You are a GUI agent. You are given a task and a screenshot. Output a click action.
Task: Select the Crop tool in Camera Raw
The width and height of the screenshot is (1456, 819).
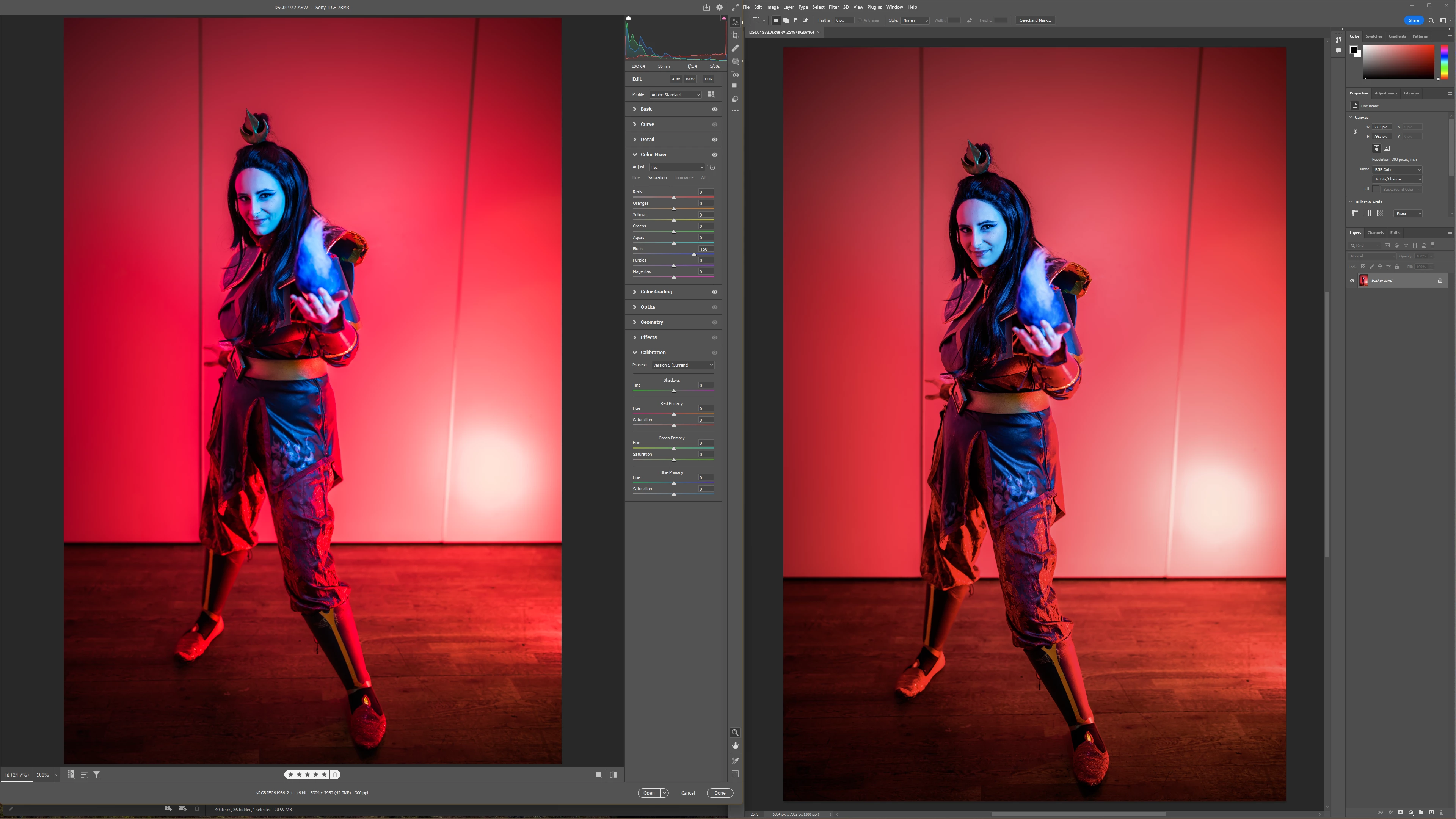click(x=735, y=35)
